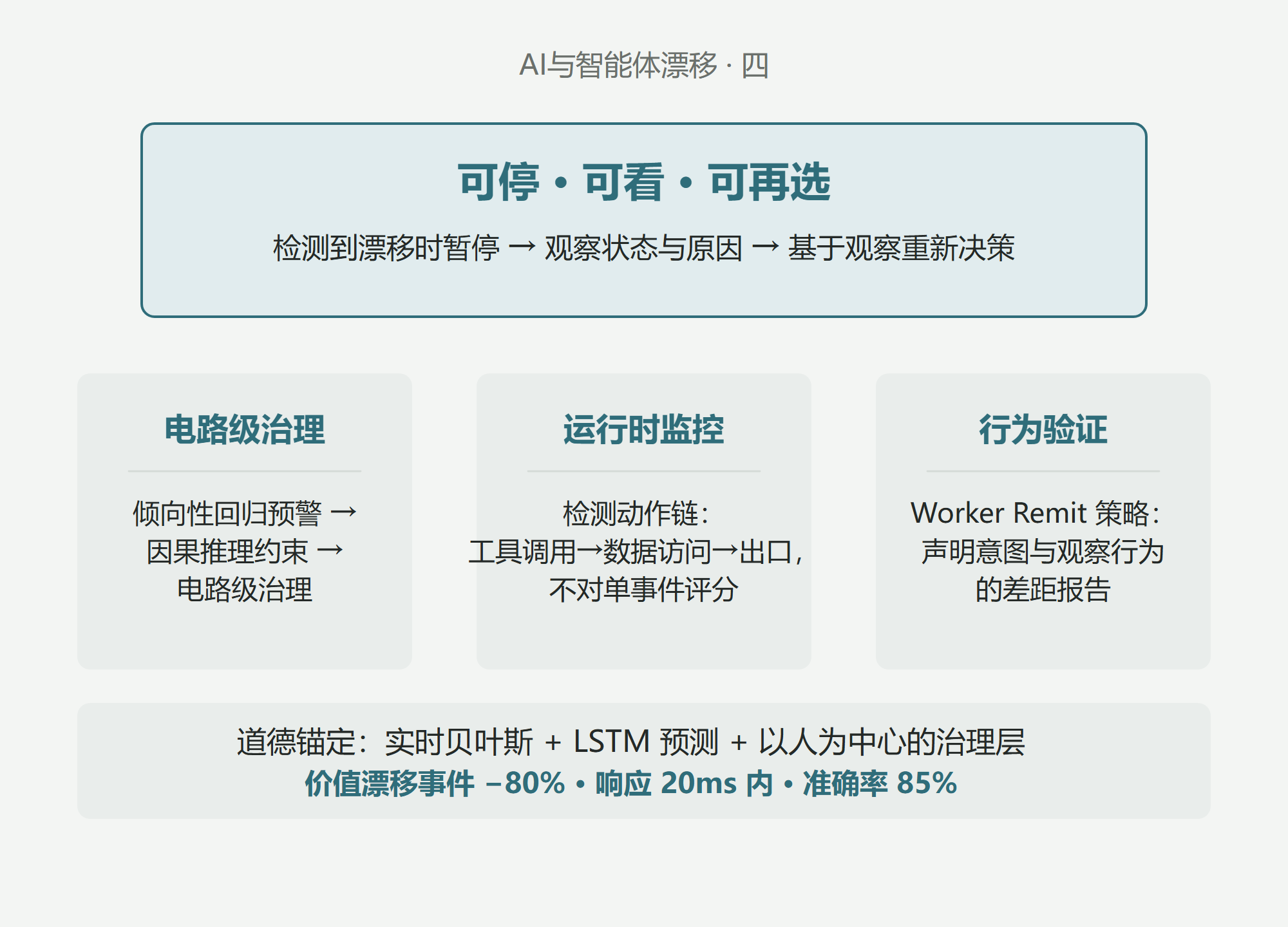Click the text 'Worker Remit 策略:'
1288x927 pixels.
[x=1036, y=513]
